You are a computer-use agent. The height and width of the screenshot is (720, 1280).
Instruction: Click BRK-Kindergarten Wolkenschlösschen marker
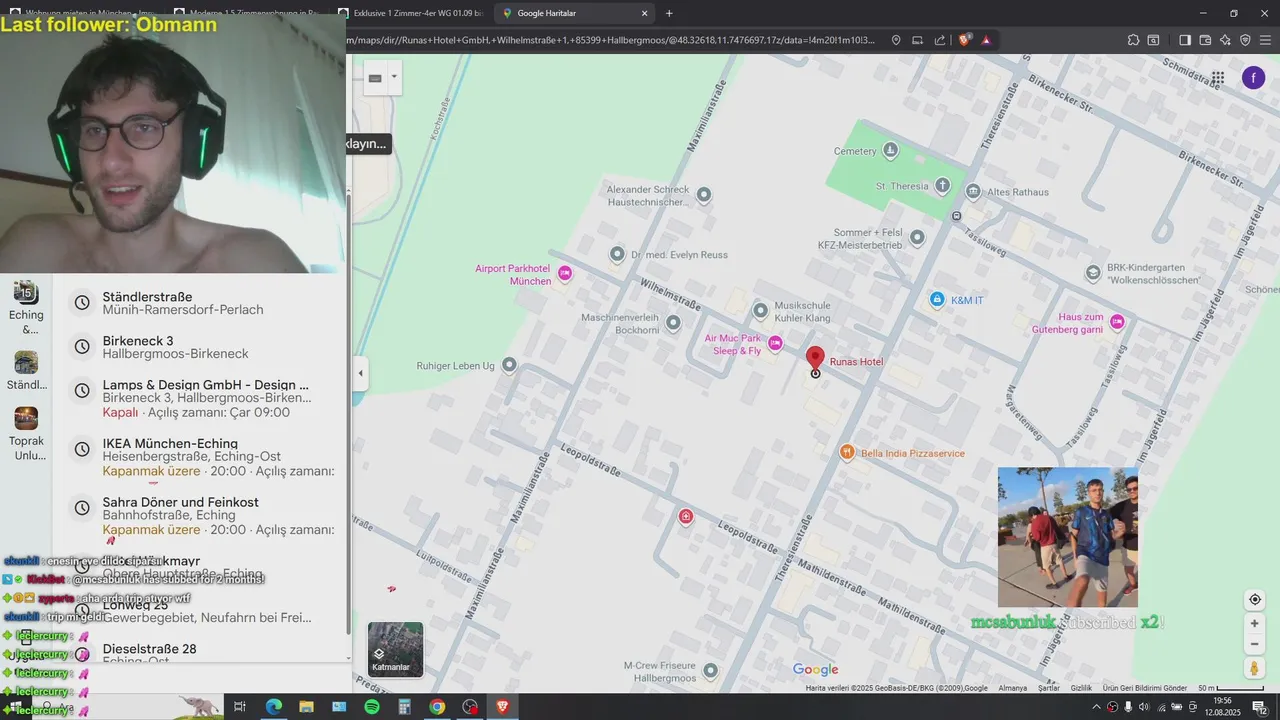coord(1092,271)
